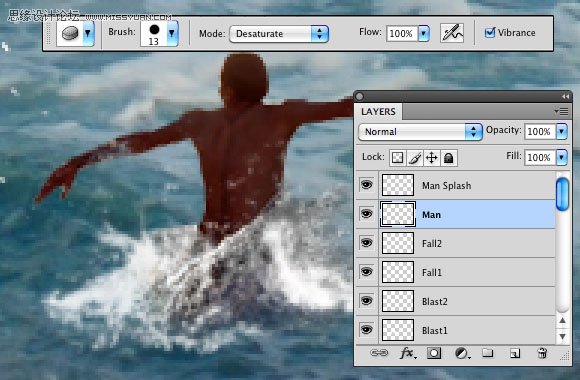Image resolution: width=580 pixels, height=380 pixels.
Task: Toggle Lock all padlock icon
Action: click(449, 158)
